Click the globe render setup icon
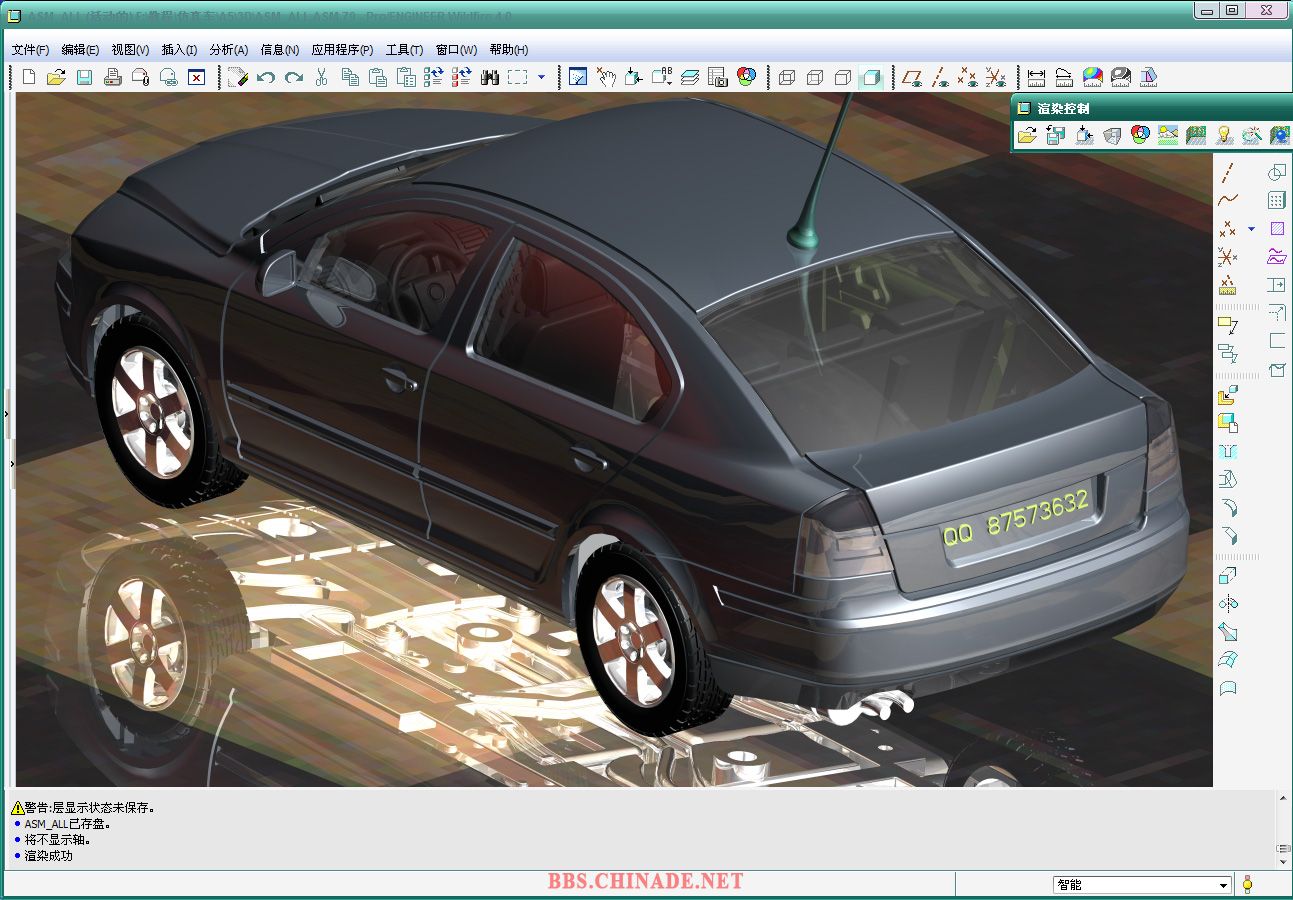The width and height of the screenshot is (1293, 900). 1279,135
